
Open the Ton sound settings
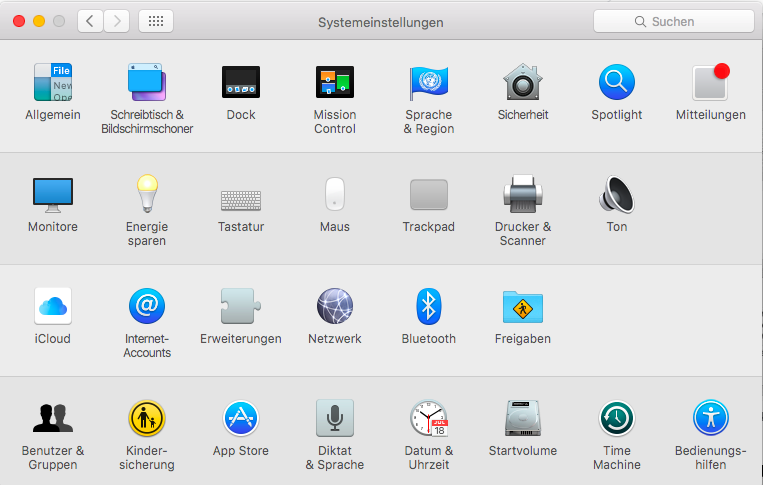click(617, 194)
